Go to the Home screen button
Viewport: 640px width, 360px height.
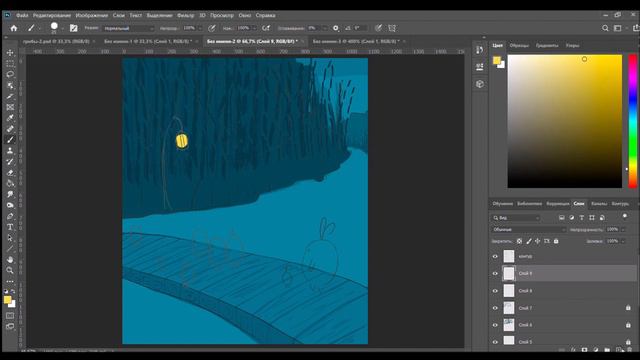(14, 28)
